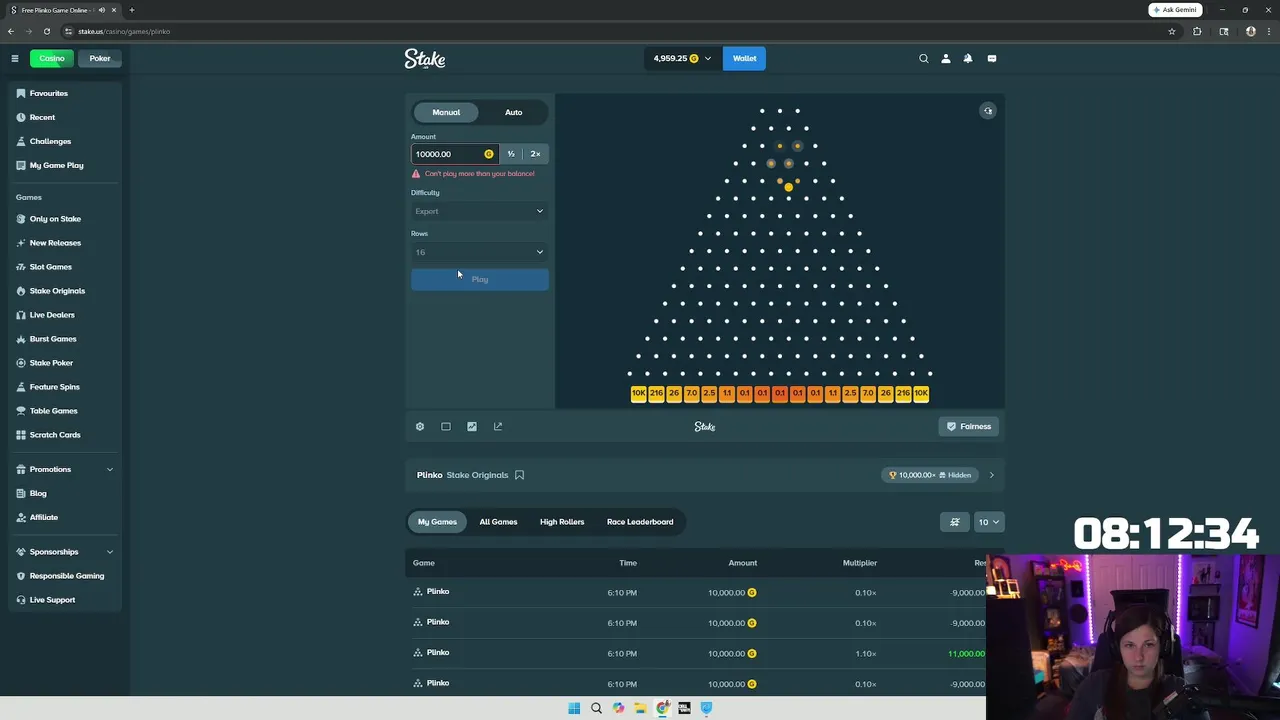This screenshot has width=1280, height=720.
Task: Click the game settings gear icon
Action: [x=420, y=426]
